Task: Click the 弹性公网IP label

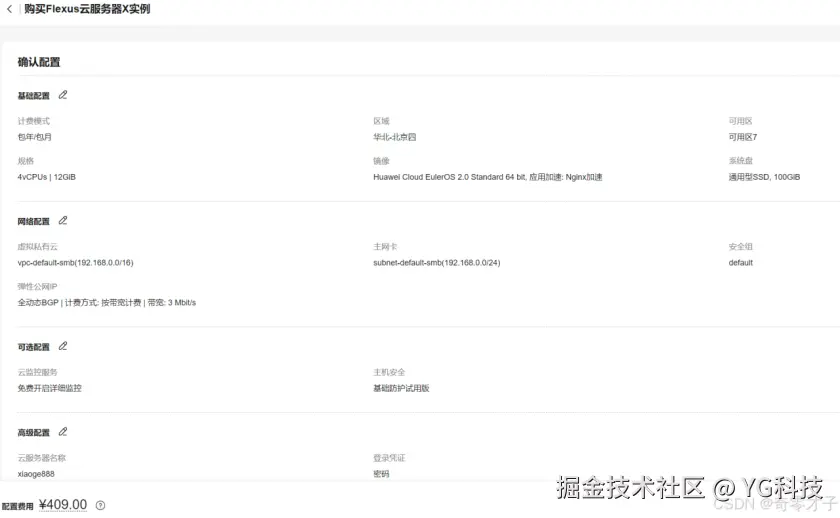Action: click(x=37, y=287)
